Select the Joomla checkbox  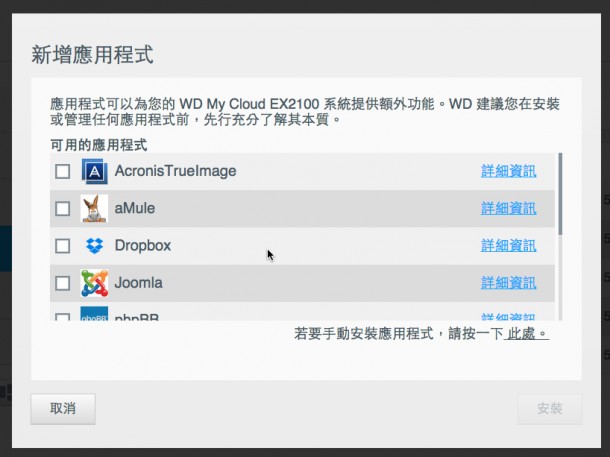(x=63, y=283)
